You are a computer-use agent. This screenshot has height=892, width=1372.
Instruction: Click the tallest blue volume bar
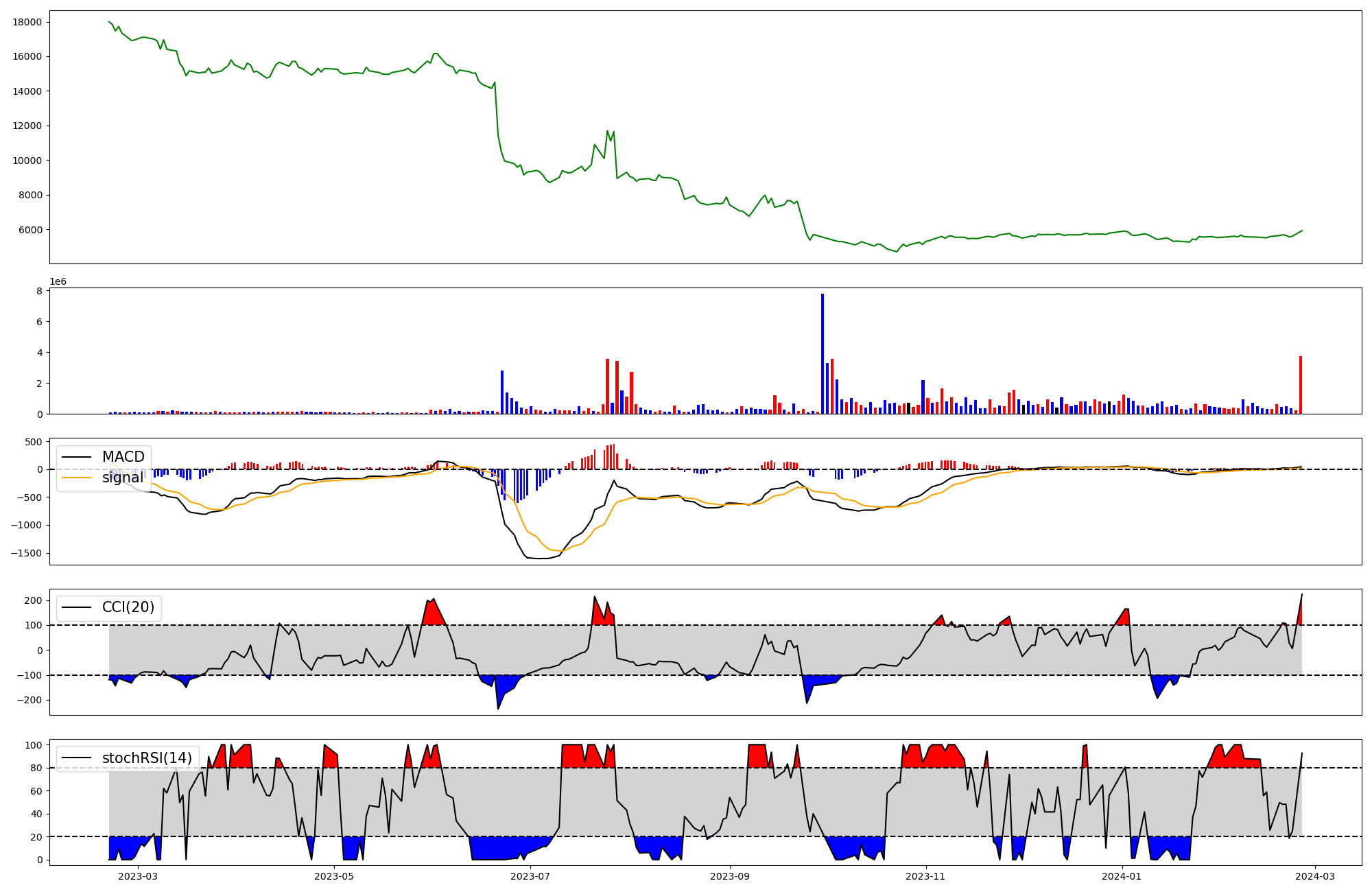pos(823,354)
